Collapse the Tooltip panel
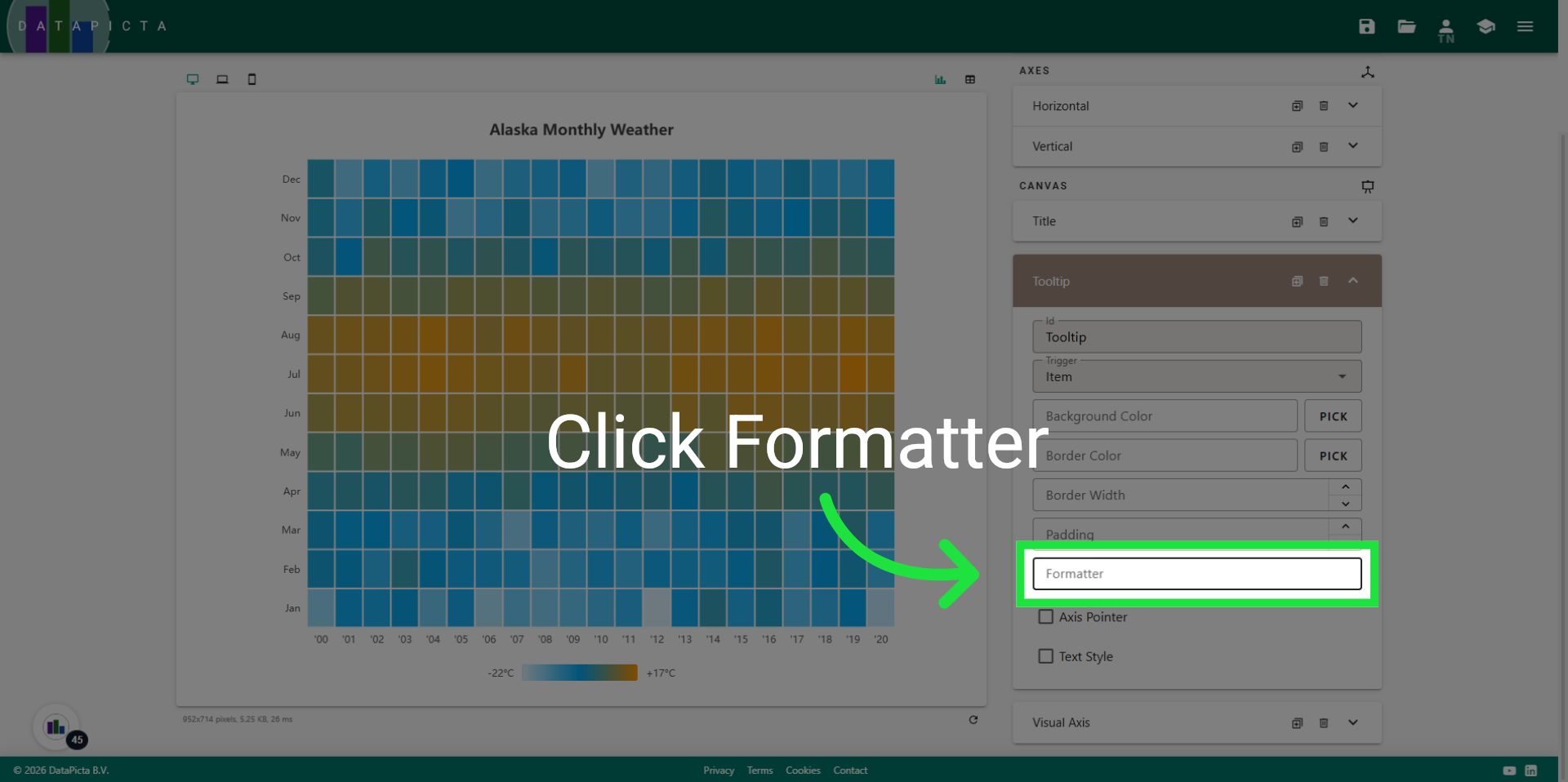The height and width of the screenshot is (782, 1568). click(x=1353, y=280)
